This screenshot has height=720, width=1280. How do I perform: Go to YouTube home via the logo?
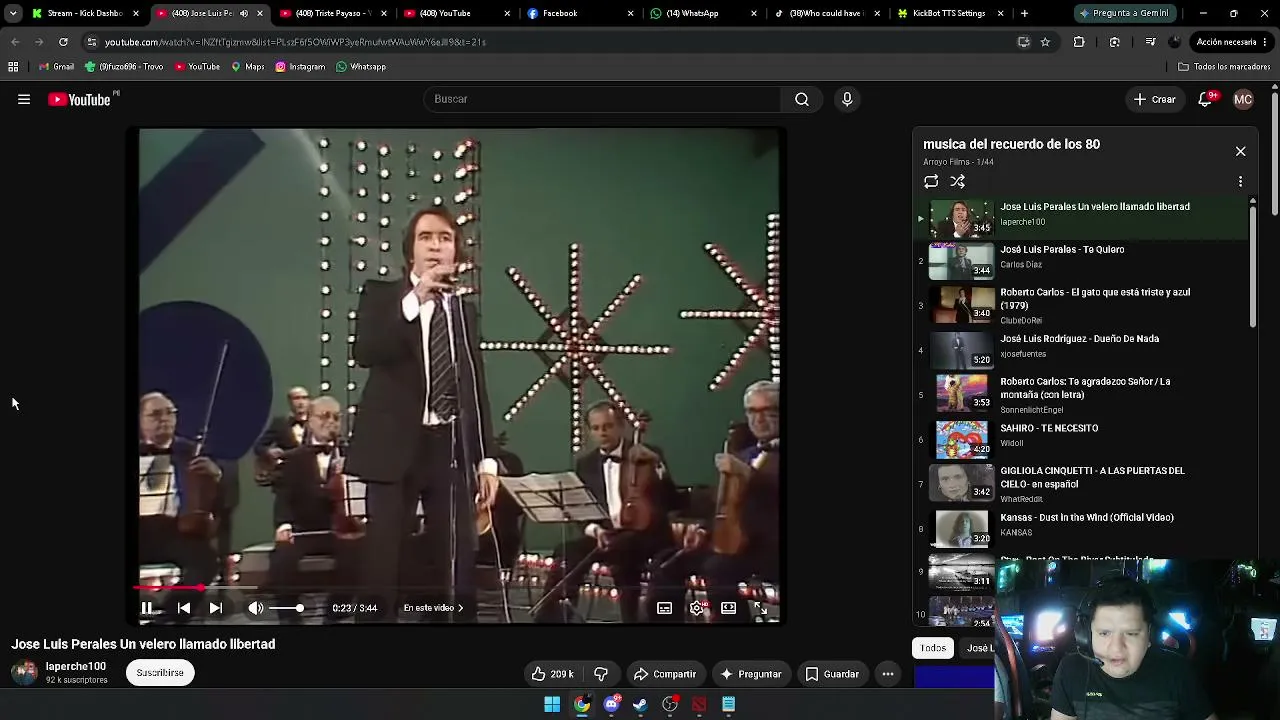tap(79, 99)
